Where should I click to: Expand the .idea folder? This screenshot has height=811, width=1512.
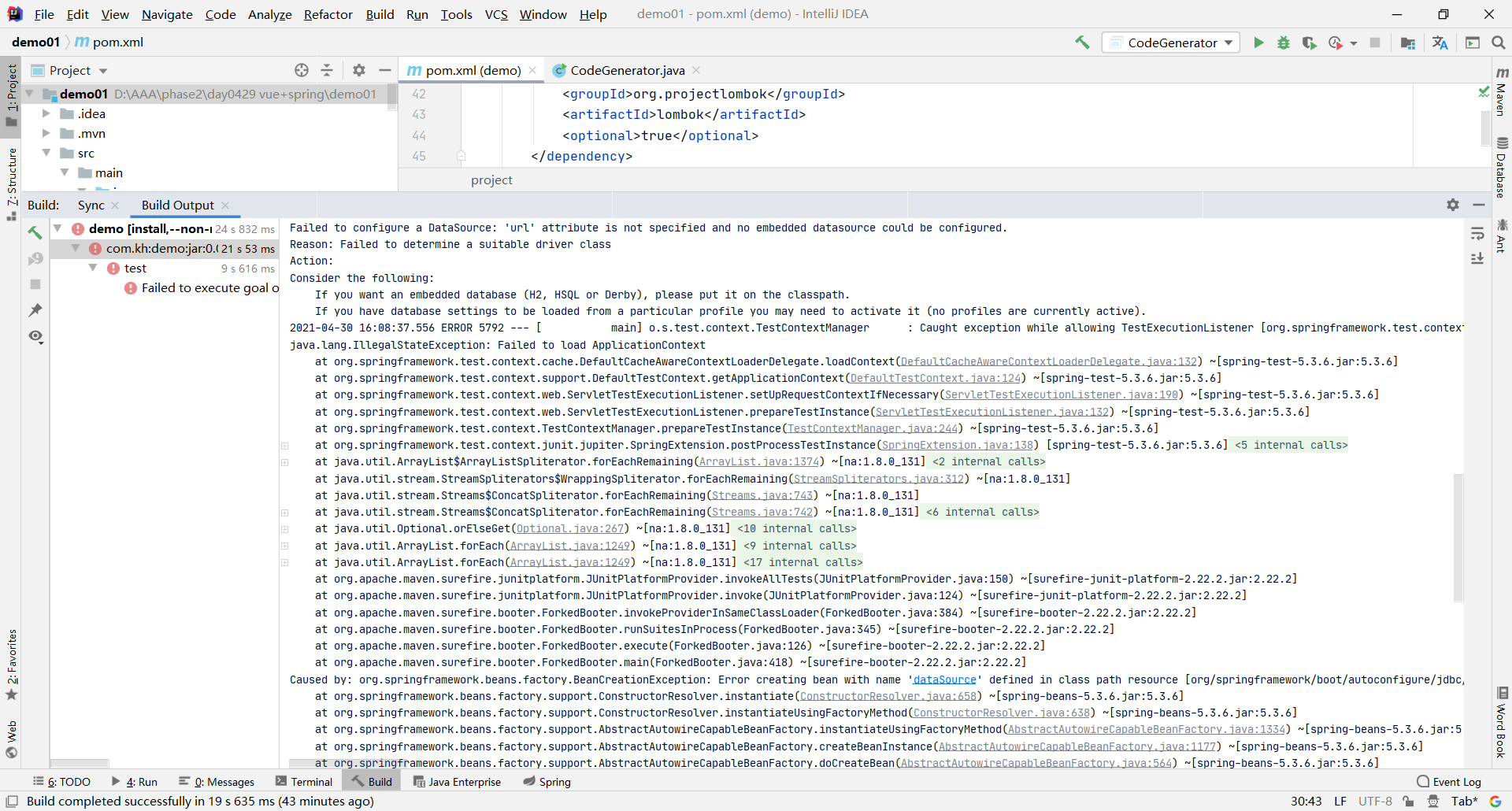pos(46,113)
